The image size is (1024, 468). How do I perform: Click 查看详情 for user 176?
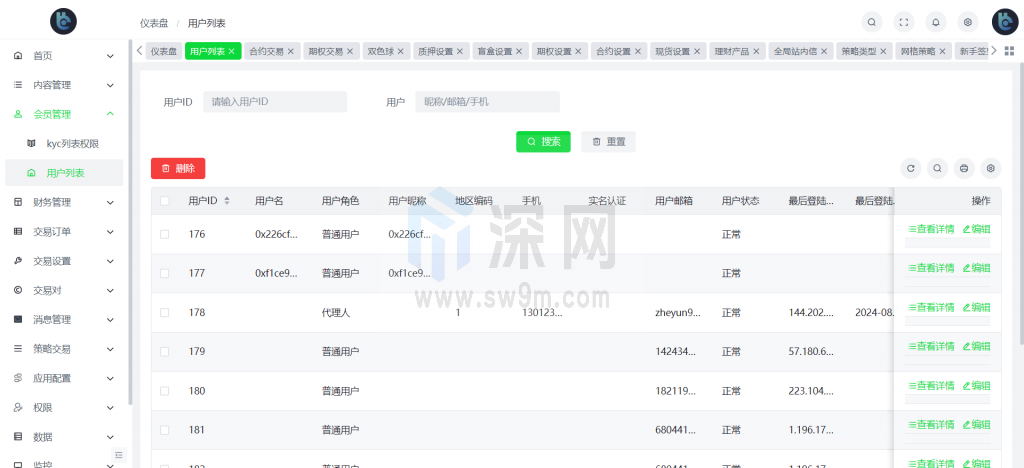(931, 229)
